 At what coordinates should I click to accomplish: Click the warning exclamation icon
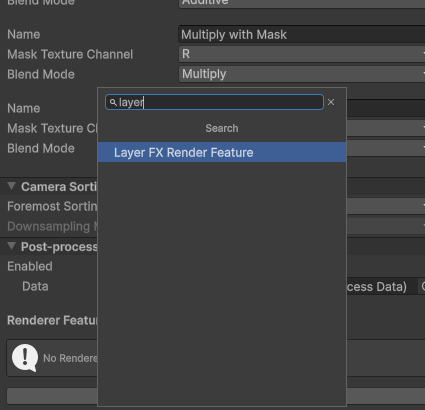pos(25,358)
